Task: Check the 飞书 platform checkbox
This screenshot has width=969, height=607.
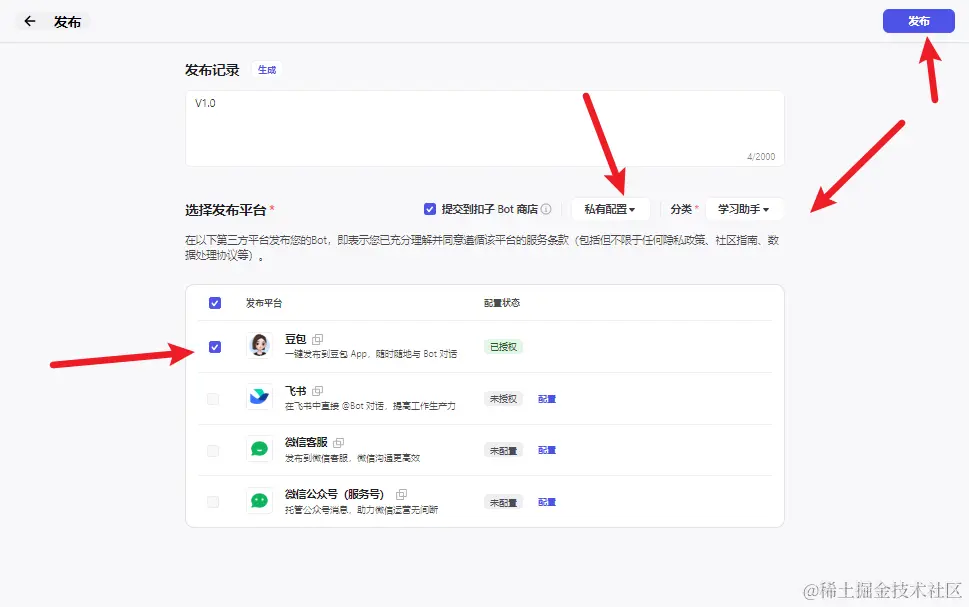Action: (x=213, y=399)
